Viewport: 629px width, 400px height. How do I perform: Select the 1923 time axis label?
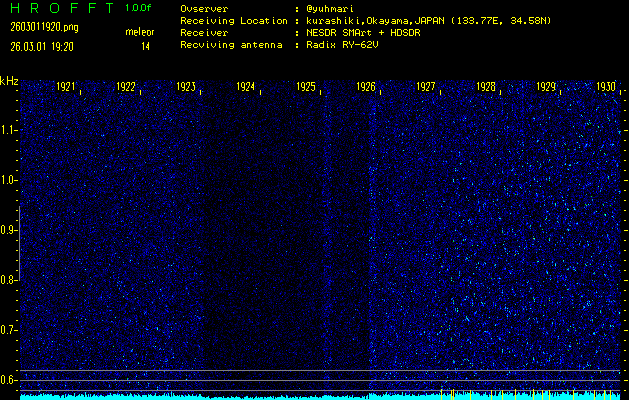(x=186, y=87)
